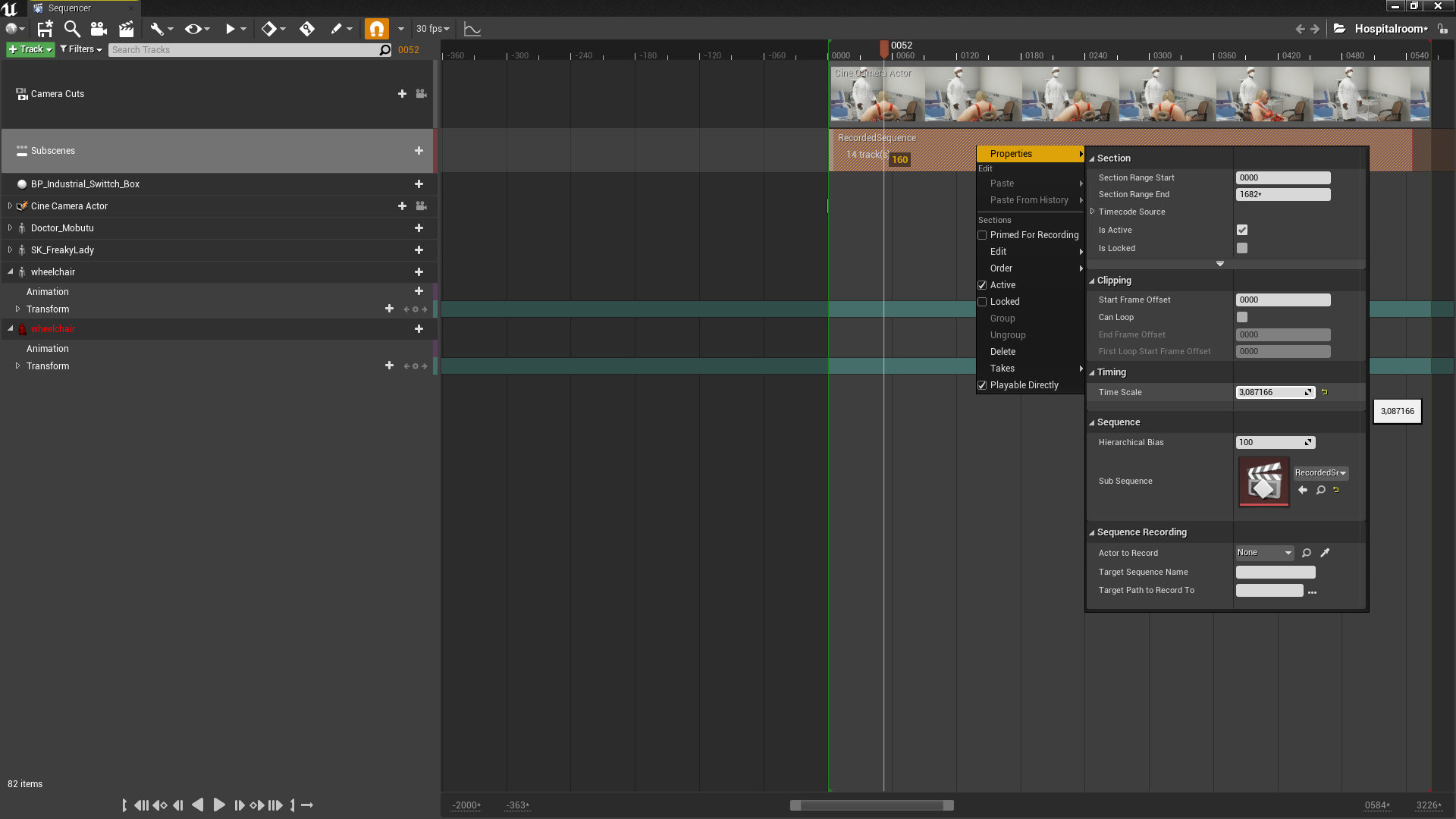Toggle Is Active checkbox in Section
Viewport: 1456px width, 819px height.
(1242, 230)
